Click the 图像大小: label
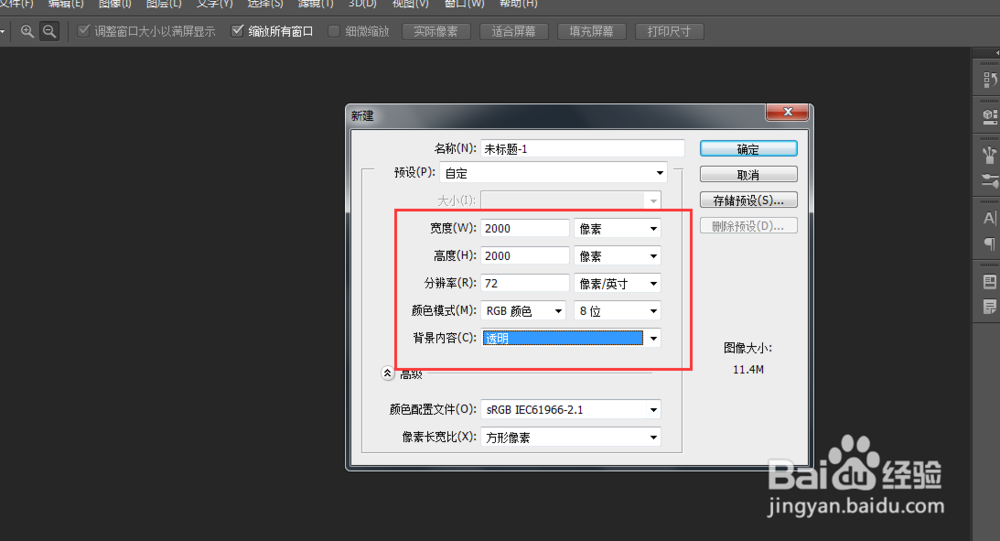This screenshot has height=541, width=1000. tap(747, 348)
